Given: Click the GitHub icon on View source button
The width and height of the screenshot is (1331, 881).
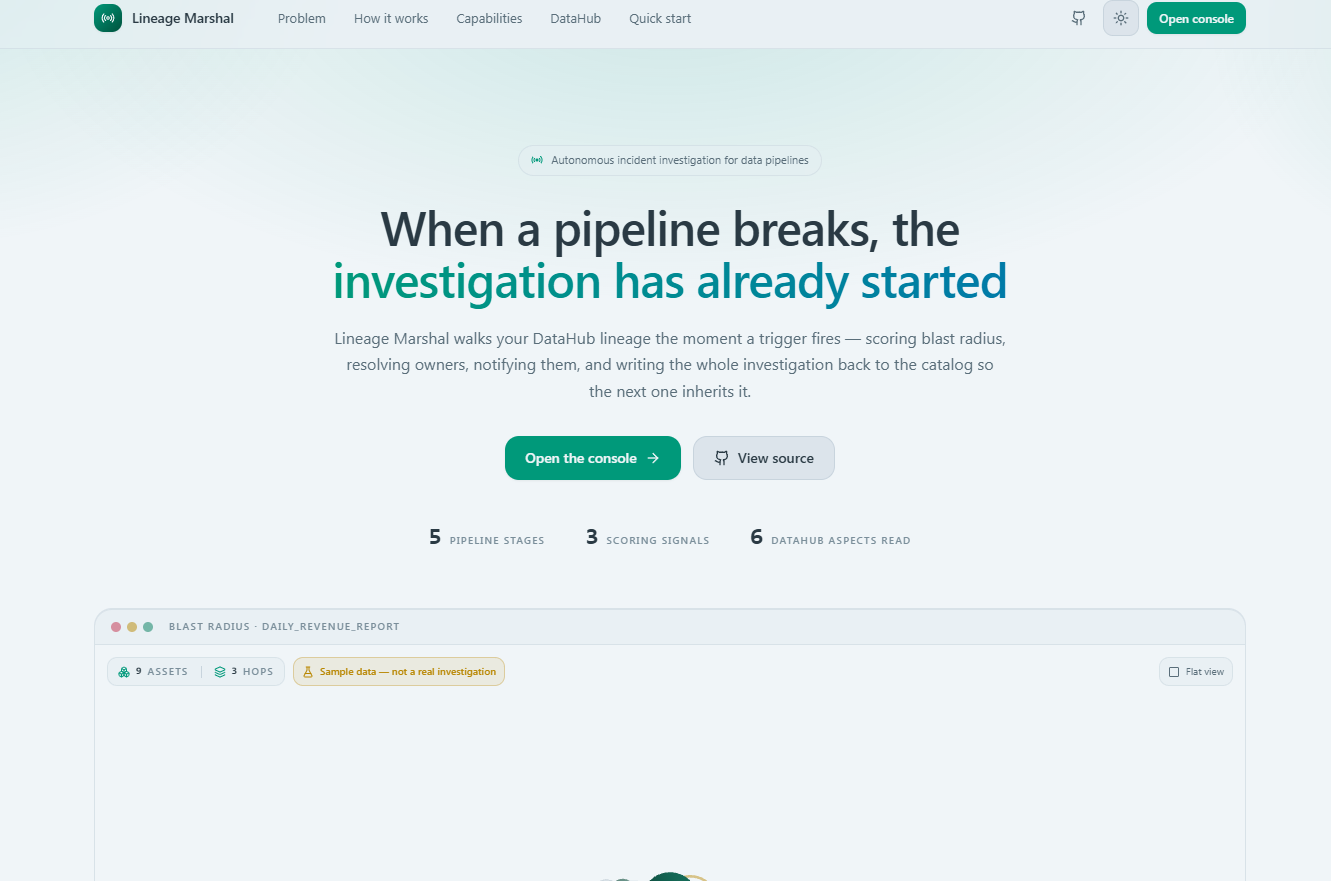Looking at the screenshot, I should [x=721, y=458].
